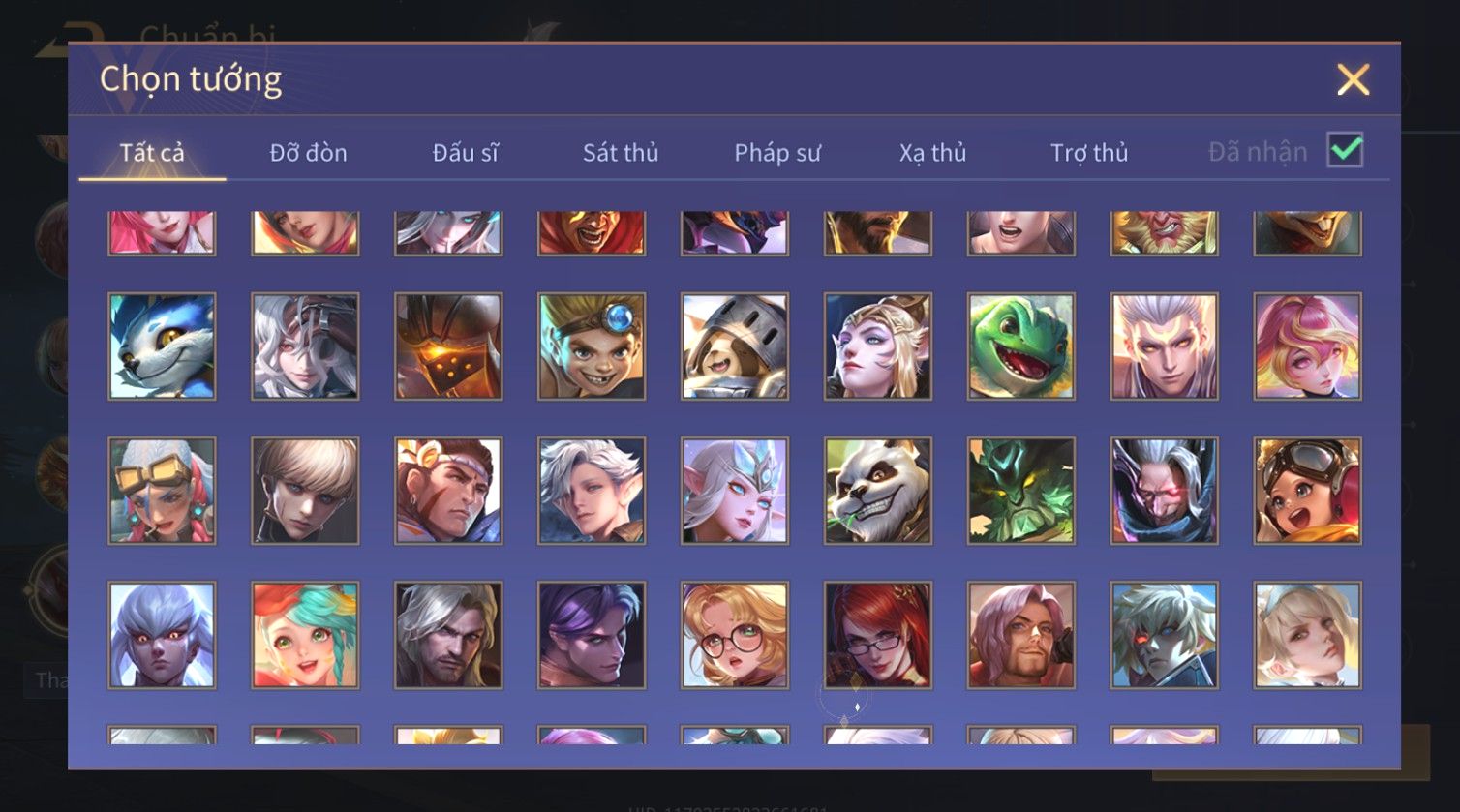Go to the Trợ thủ tab
Screen dimensions: 1460x812
1089,153
